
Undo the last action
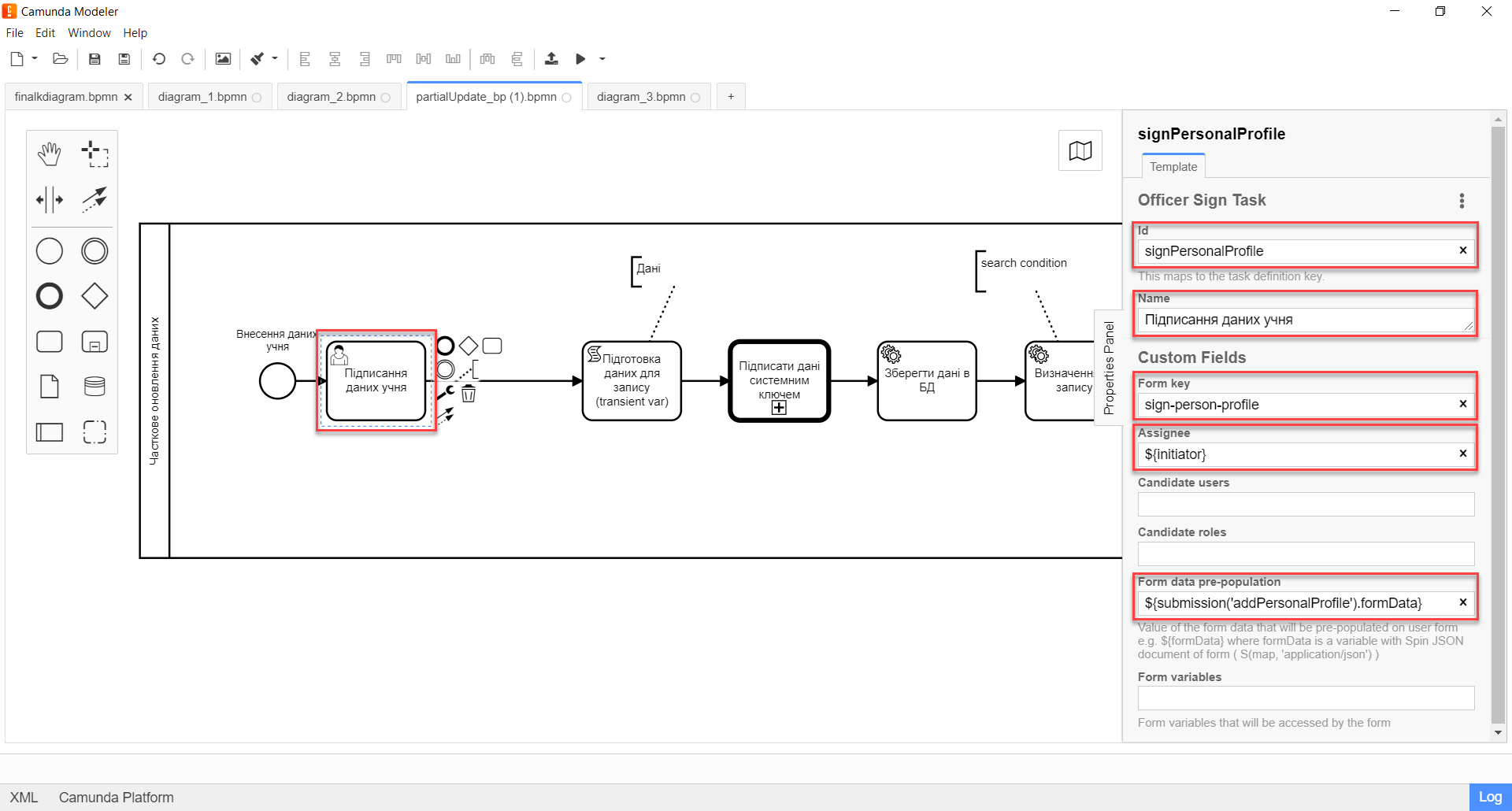click(x=159, y=59)
